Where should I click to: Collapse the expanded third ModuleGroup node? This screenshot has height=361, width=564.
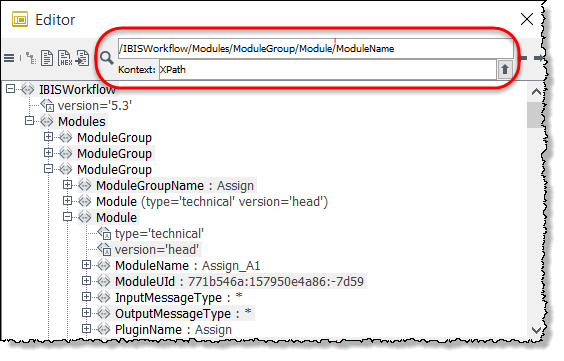coord(48,169)
